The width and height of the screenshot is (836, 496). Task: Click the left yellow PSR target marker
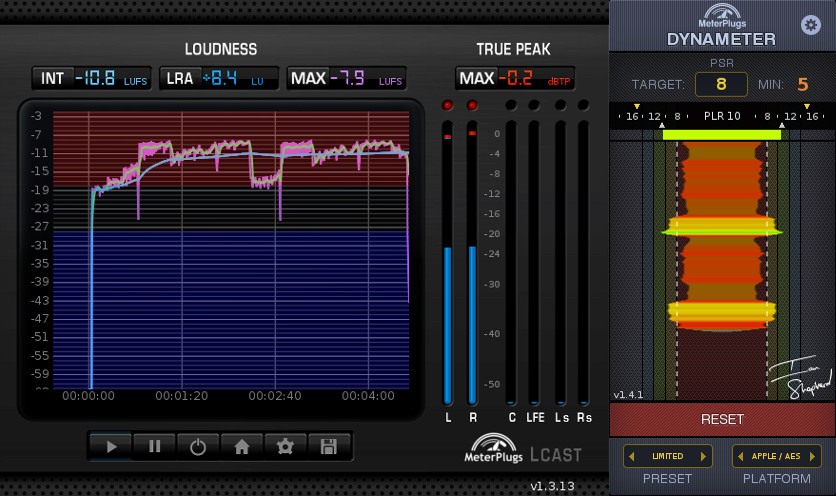pos(637,107)
